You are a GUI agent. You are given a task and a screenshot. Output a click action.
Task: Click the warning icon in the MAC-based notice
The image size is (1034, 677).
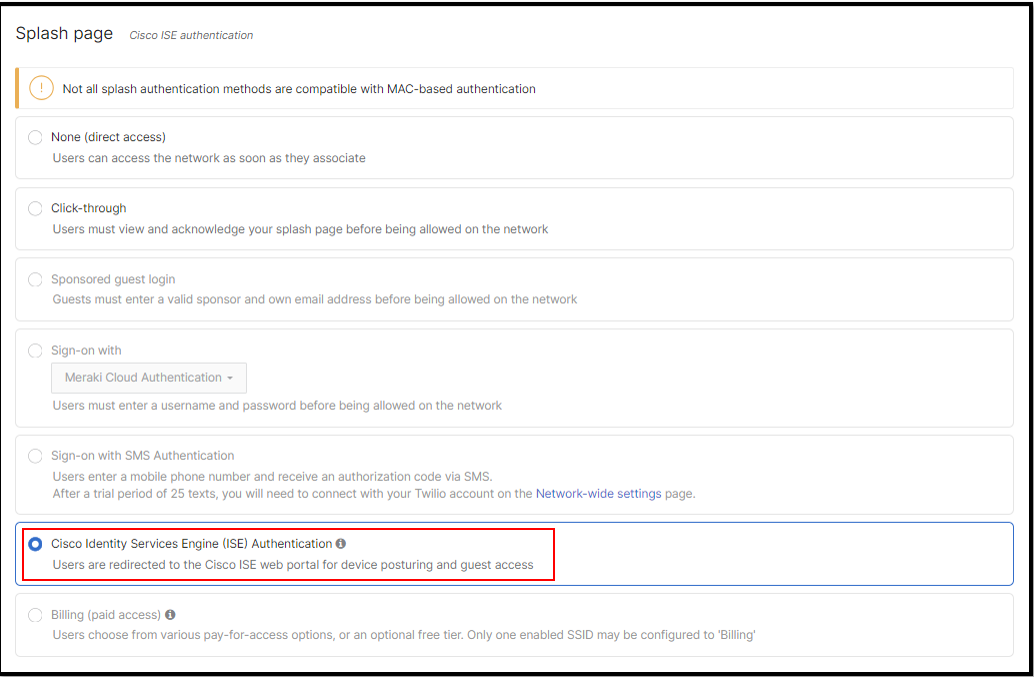point(42,88)
